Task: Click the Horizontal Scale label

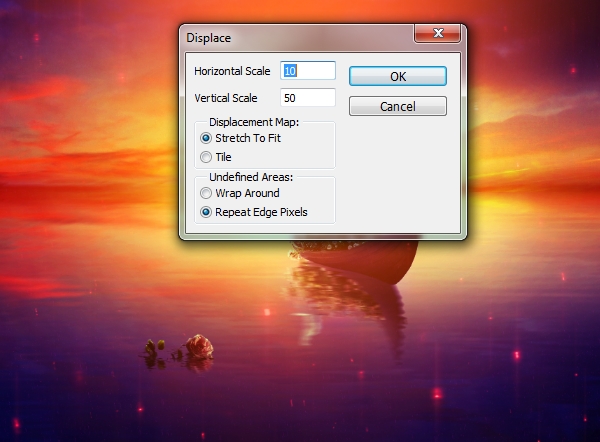Action: tap(232, 71)
